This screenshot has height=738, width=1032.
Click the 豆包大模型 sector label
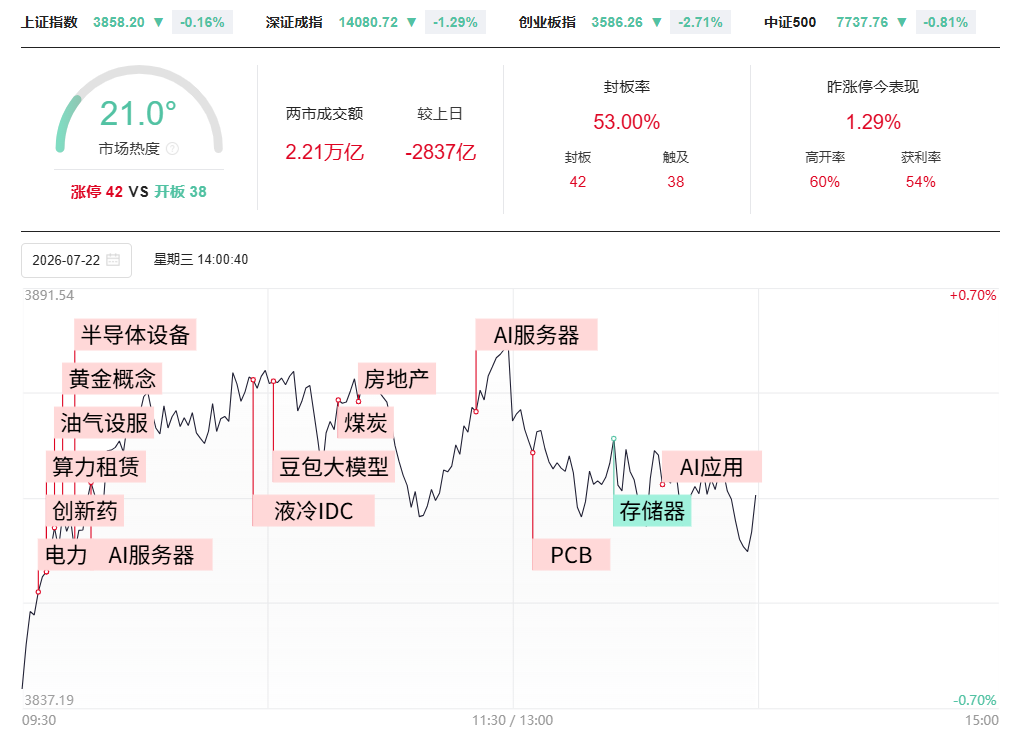pyautogui.click(x=334, y=467)
